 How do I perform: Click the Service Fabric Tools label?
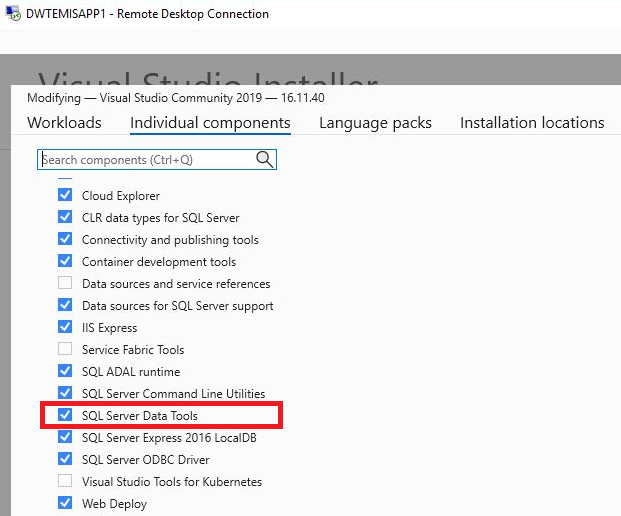coord(133,350)
